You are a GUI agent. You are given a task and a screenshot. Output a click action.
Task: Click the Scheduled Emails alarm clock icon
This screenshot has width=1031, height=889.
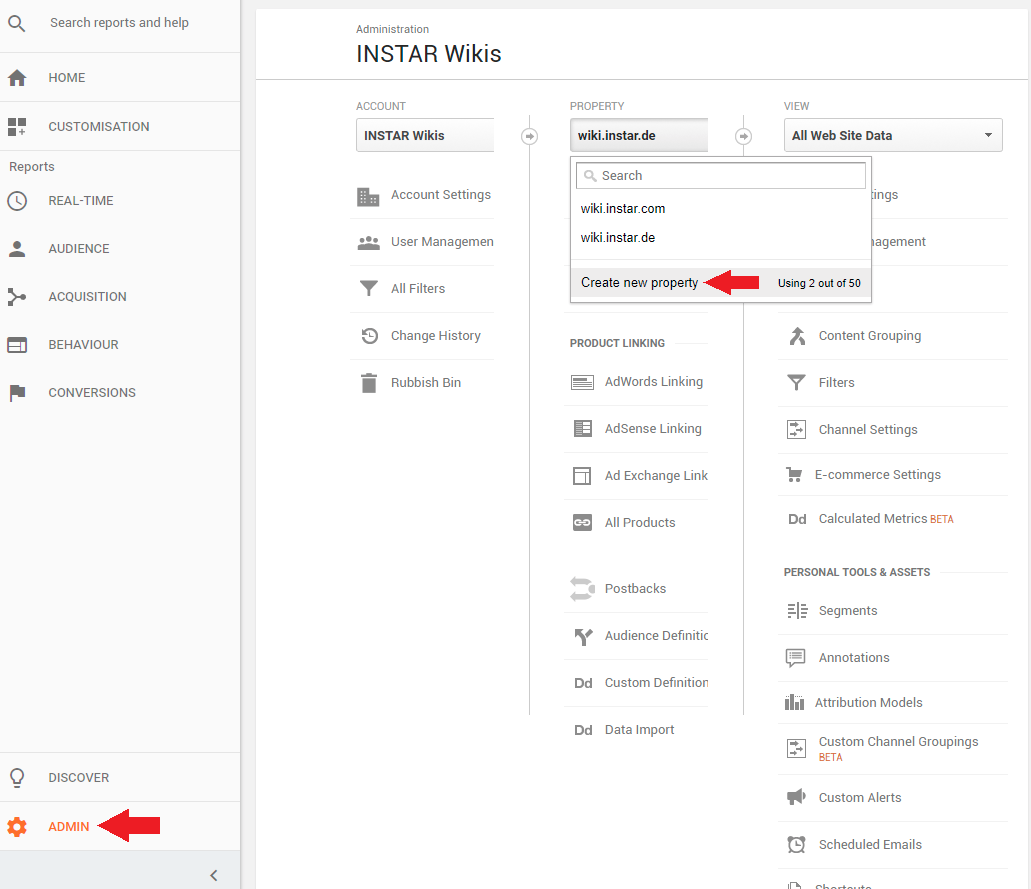point(796,844)
